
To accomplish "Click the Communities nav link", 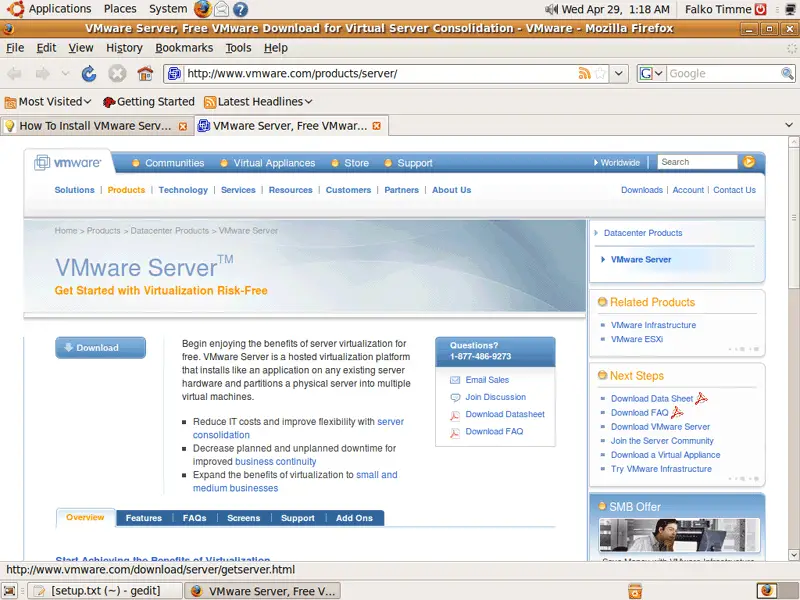I will click(x=174, y=163).
